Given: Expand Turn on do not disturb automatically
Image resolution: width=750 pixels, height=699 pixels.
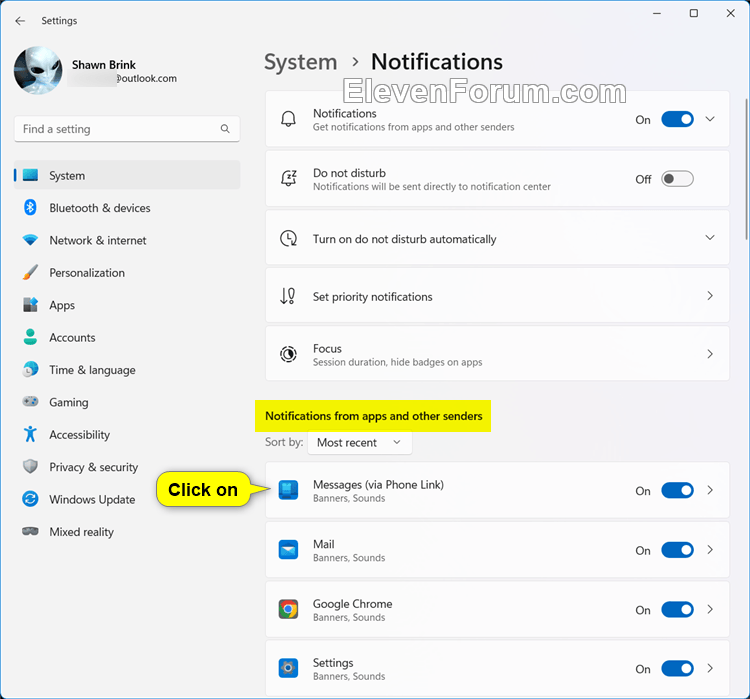Looking at the screenshot, I should pos(710,237).
